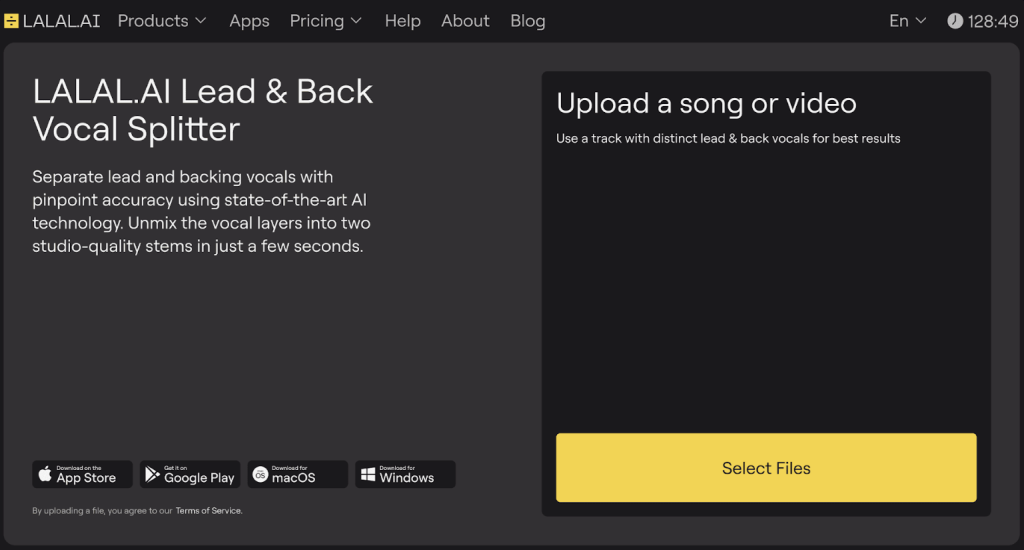This screenshot has height=550, width=1024.
Task: Click the LALAL.AI brand name text
Action: [61, 21]
